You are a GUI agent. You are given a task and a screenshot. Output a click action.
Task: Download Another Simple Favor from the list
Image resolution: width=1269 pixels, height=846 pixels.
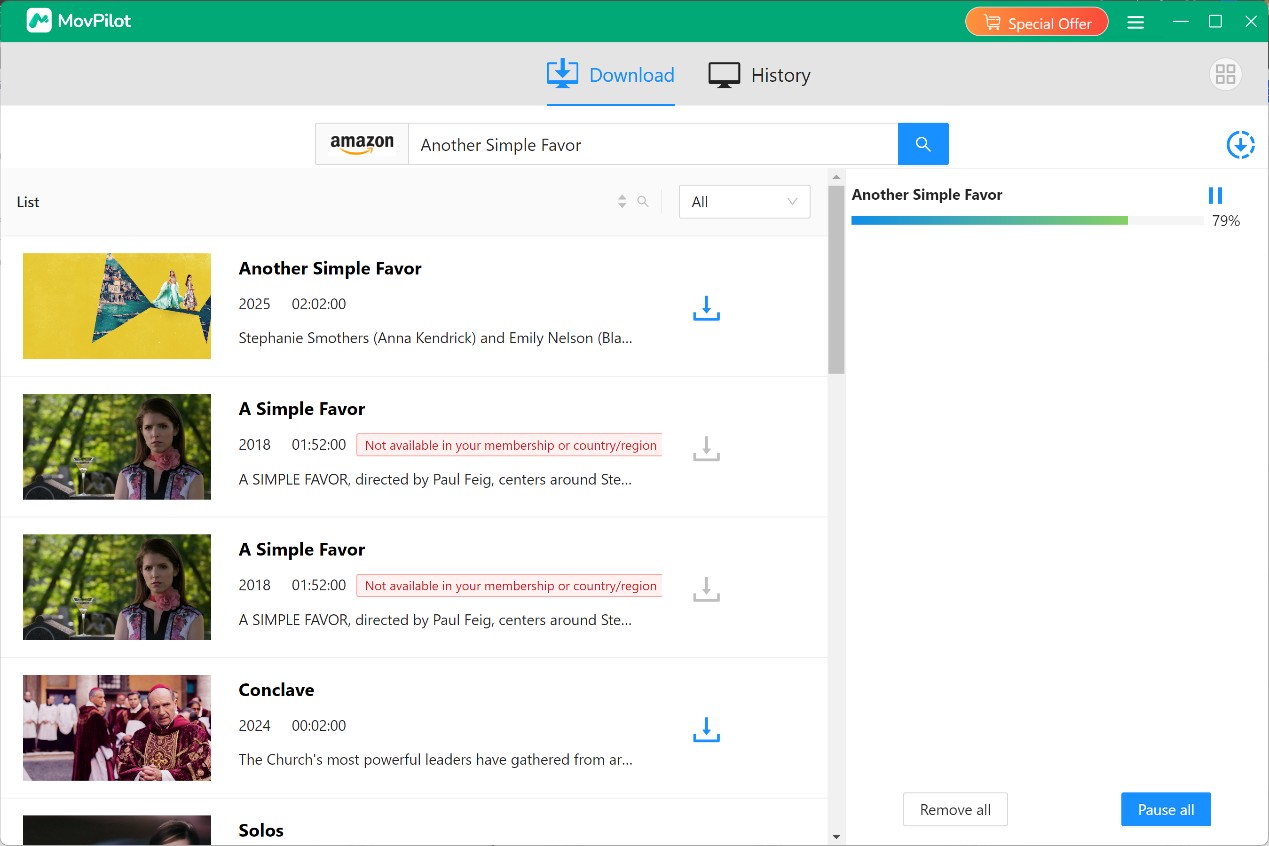pos(706,308)
